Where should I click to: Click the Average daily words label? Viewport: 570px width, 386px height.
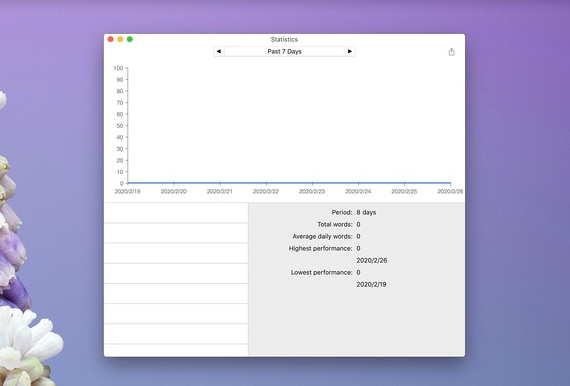[x=322, y=236]
